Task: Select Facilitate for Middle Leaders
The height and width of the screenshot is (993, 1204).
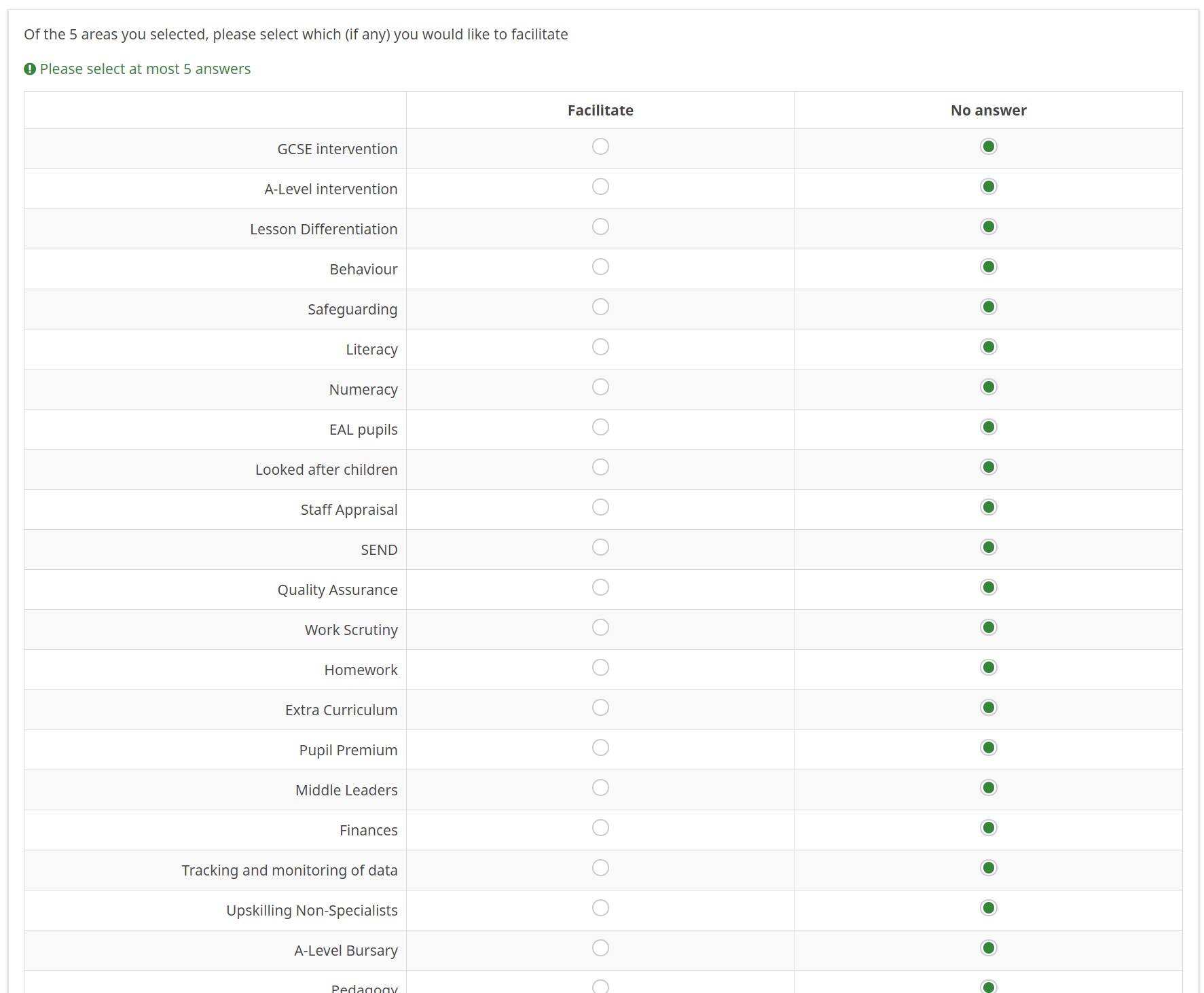Action: (600, 788)
